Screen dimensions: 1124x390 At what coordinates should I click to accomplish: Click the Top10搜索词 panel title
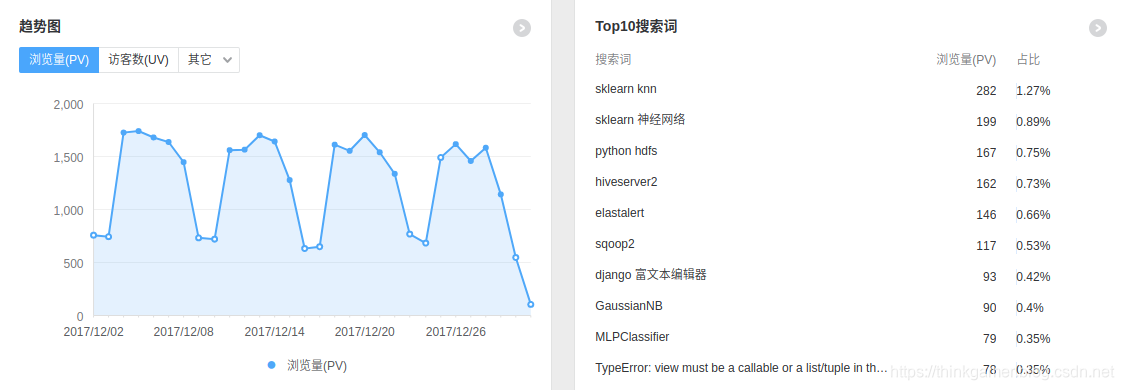point(636,27)
